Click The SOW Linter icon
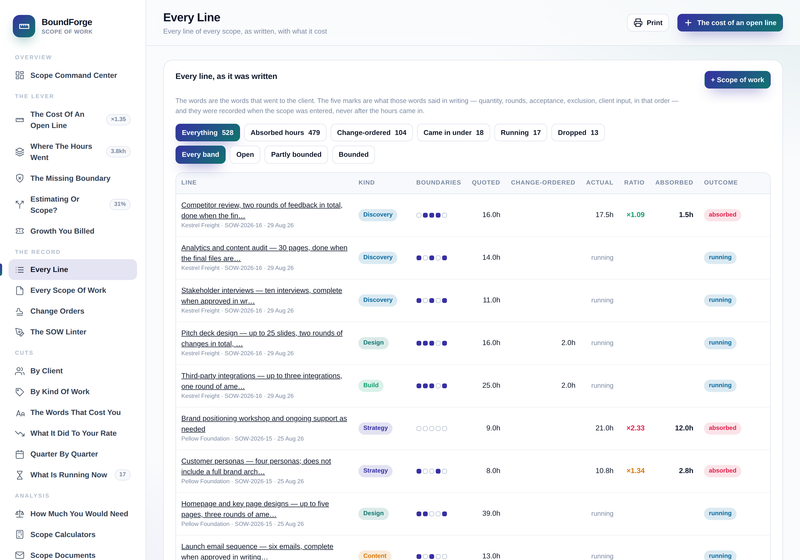The width and height of the screenshot is (800, 560). click(20, 332)
